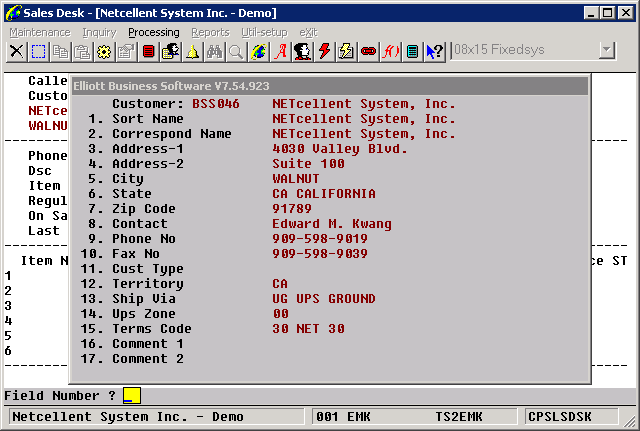Click the red notes list icon
The image size is (640, 431).
[x=149, y=52]
